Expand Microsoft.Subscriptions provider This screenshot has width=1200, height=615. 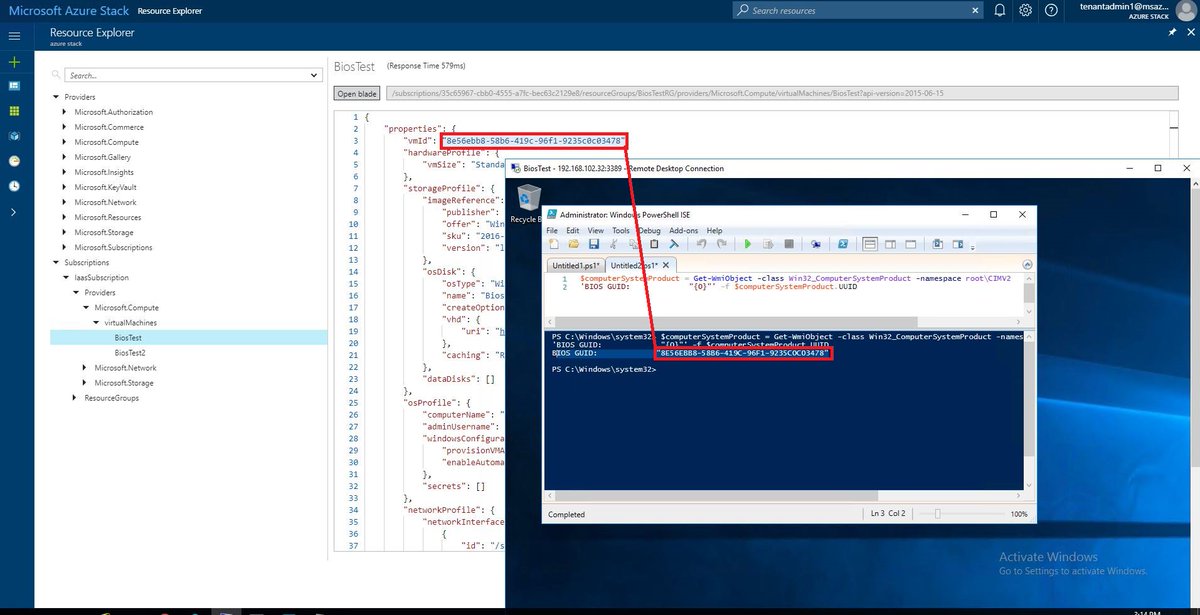coord(66,247)
